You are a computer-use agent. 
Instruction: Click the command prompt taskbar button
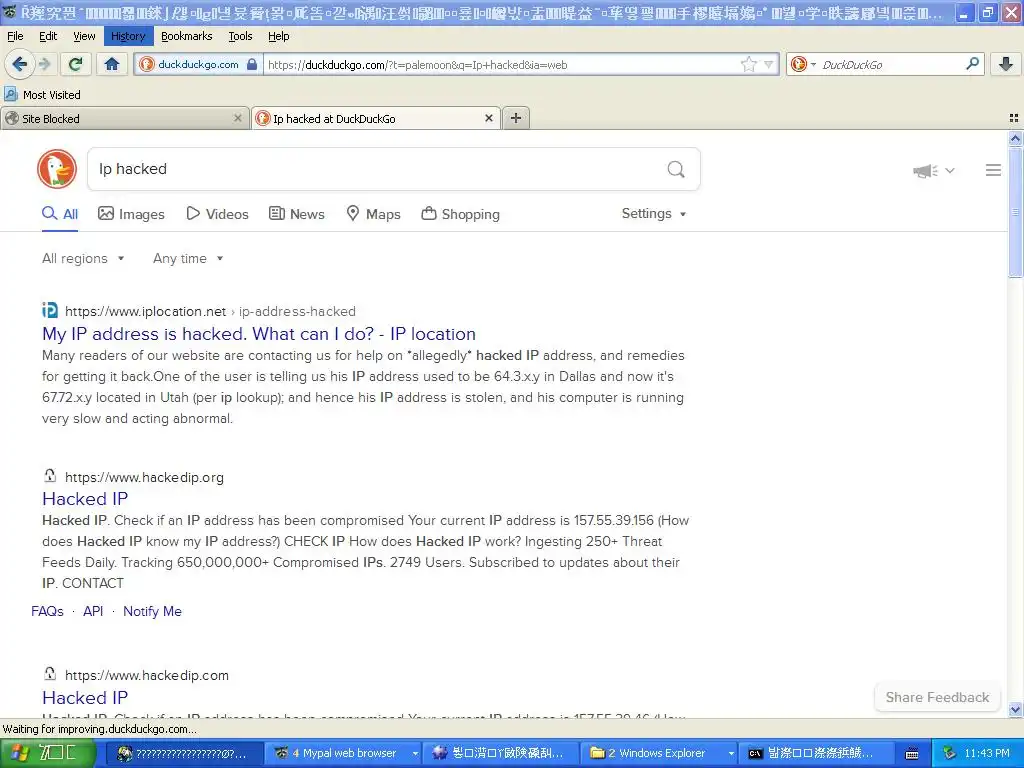pyautogui.click(x=816, y=753)
